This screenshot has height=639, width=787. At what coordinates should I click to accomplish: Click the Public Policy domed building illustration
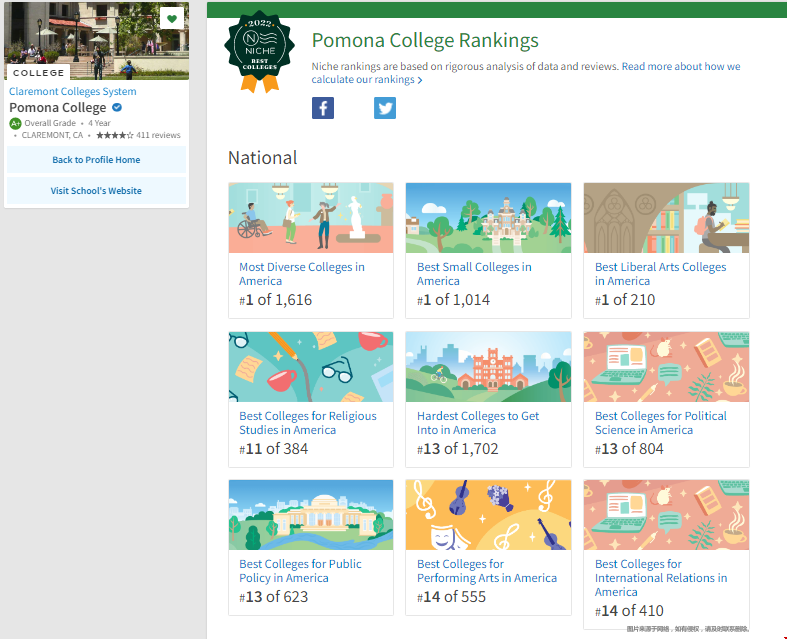tap(311, 515)
